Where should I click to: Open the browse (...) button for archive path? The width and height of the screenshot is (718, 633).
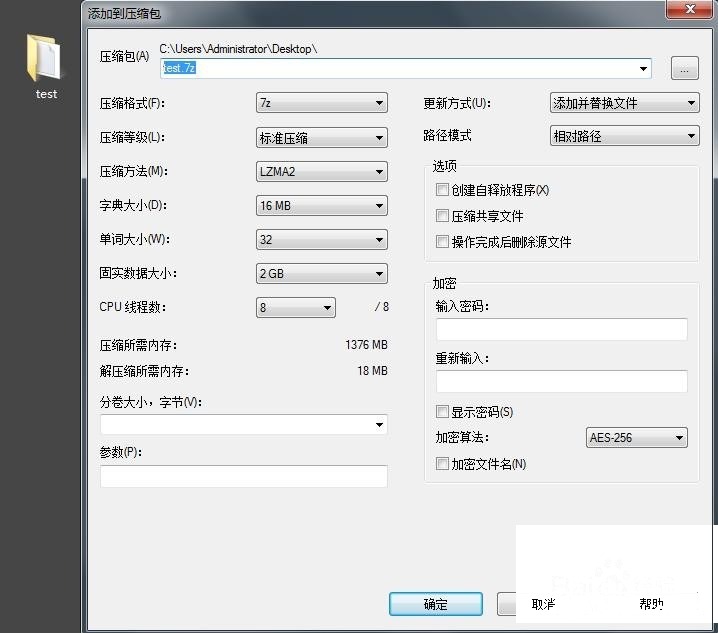tap(685, 68)
